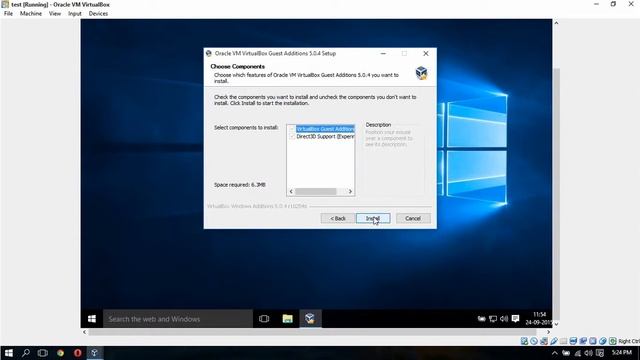Viewport: 640px width, 360px height.
Task: Click host volume tray icon
Action: [588, 353]
